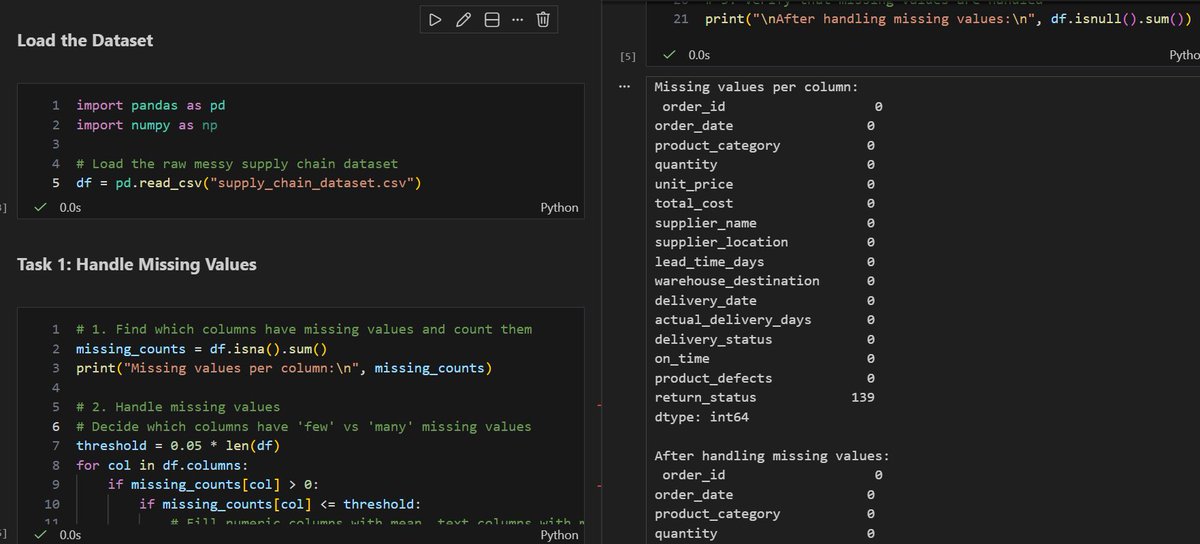Click the success checkmark under read_csv cell

[41, 208]
